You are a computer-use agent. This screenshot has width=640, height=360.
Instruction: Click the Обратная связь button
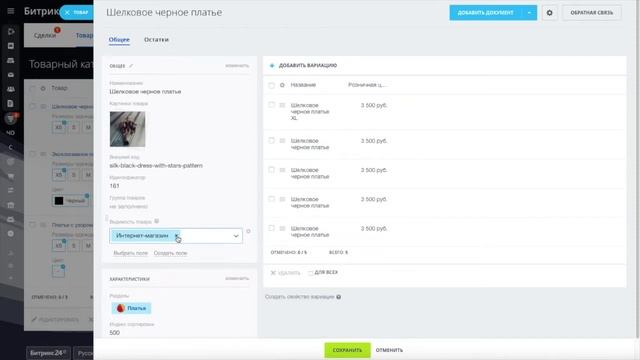(591, 13)
